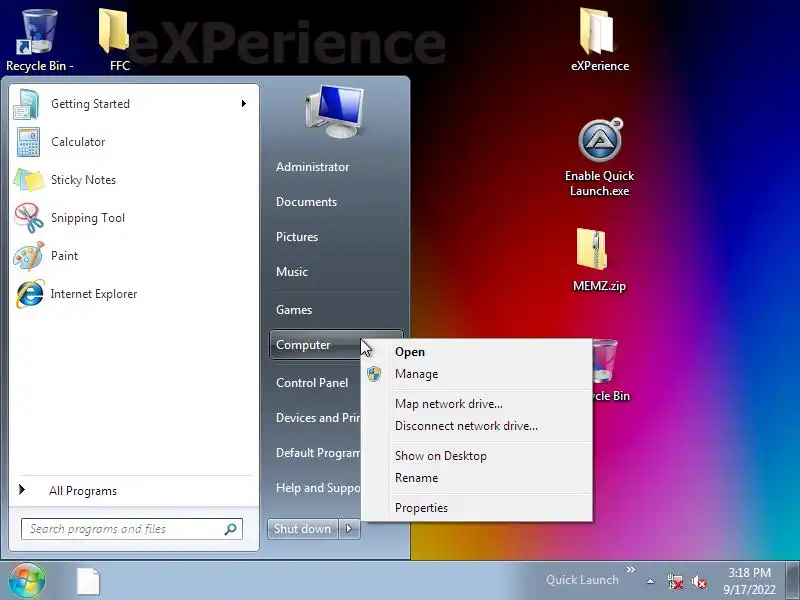Show hidden tray icons arrow
The height and width of the screenshot is (600, 800).
click(x=651, y=581)
